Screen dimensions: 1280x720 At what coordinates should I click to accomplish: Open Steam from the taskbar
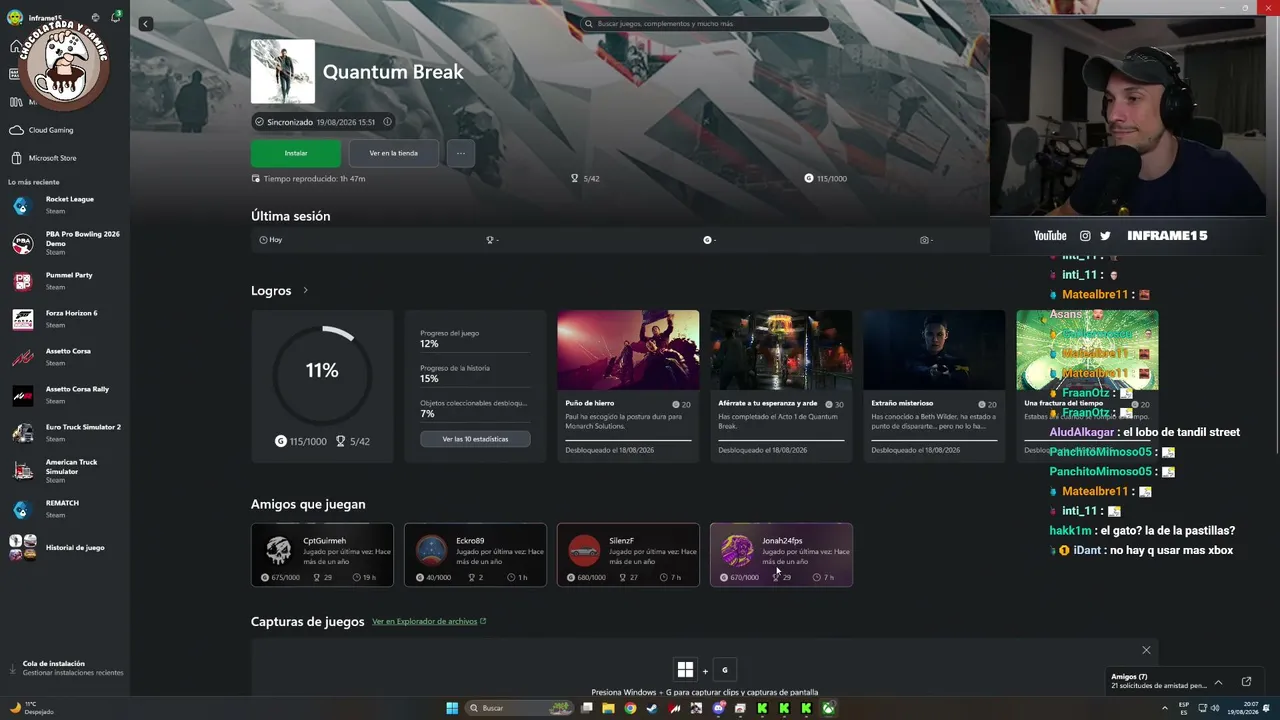(652, 708)
